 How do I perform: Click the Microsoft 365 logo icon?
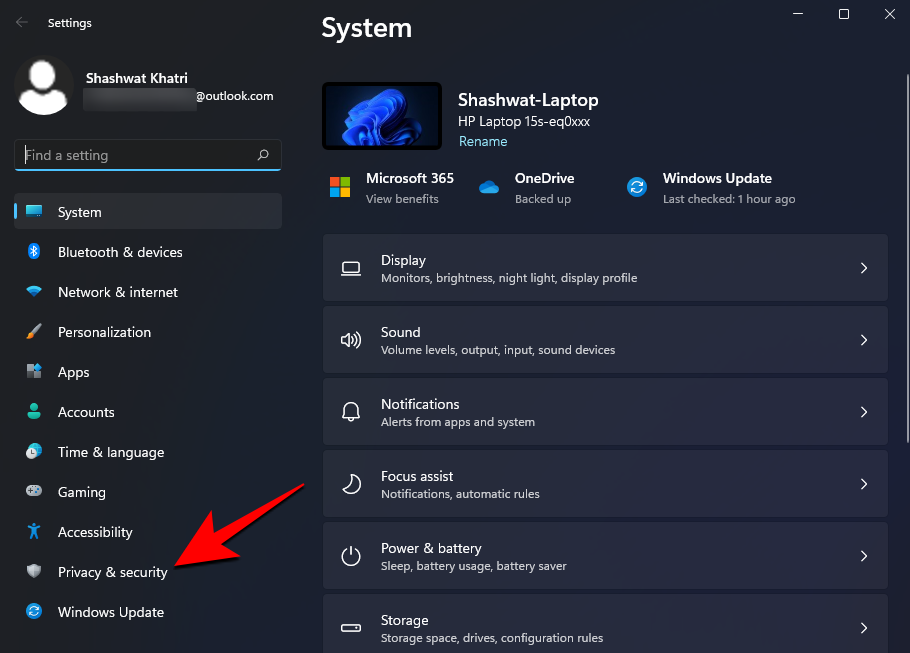point(341,186)
